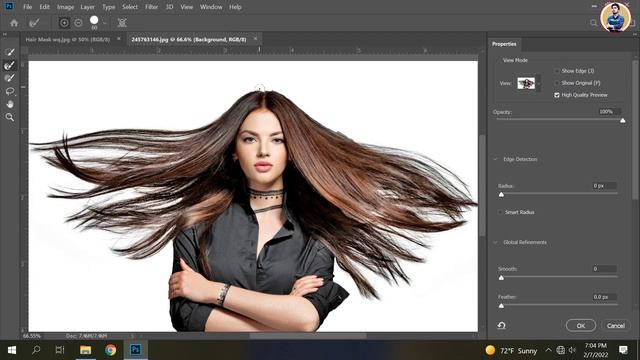Click the tool preset brush icon
640x360 pixels.
coord(34,23)
